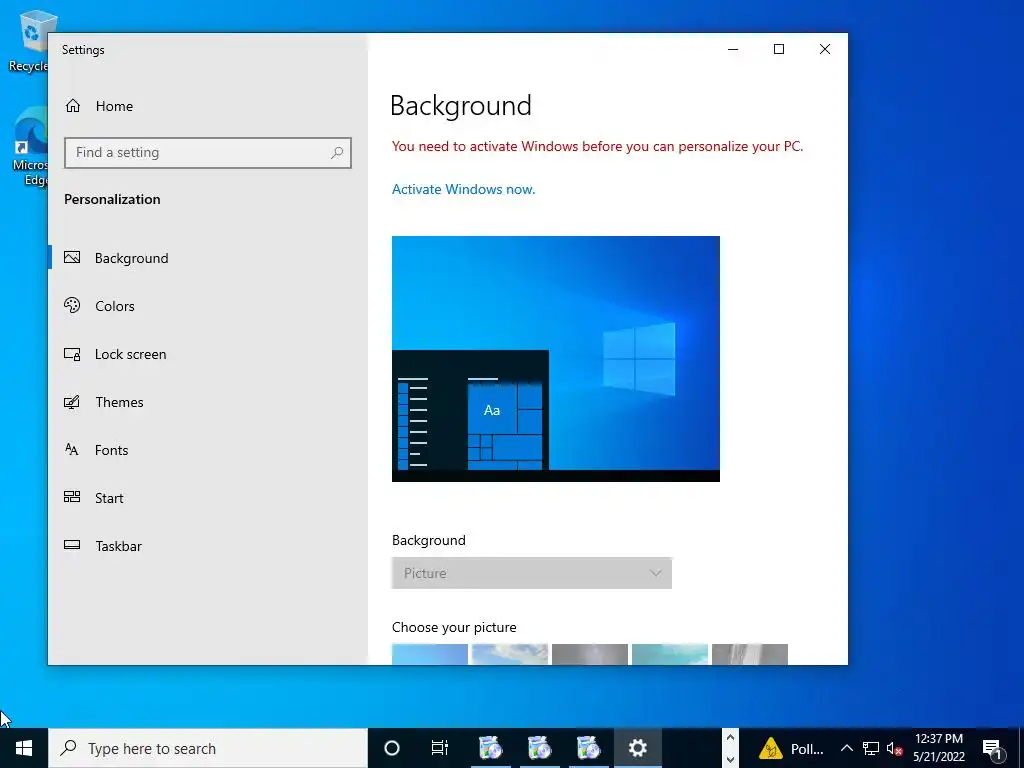
Task: Open the Background picture type dropdown
Action: [532, 573]
